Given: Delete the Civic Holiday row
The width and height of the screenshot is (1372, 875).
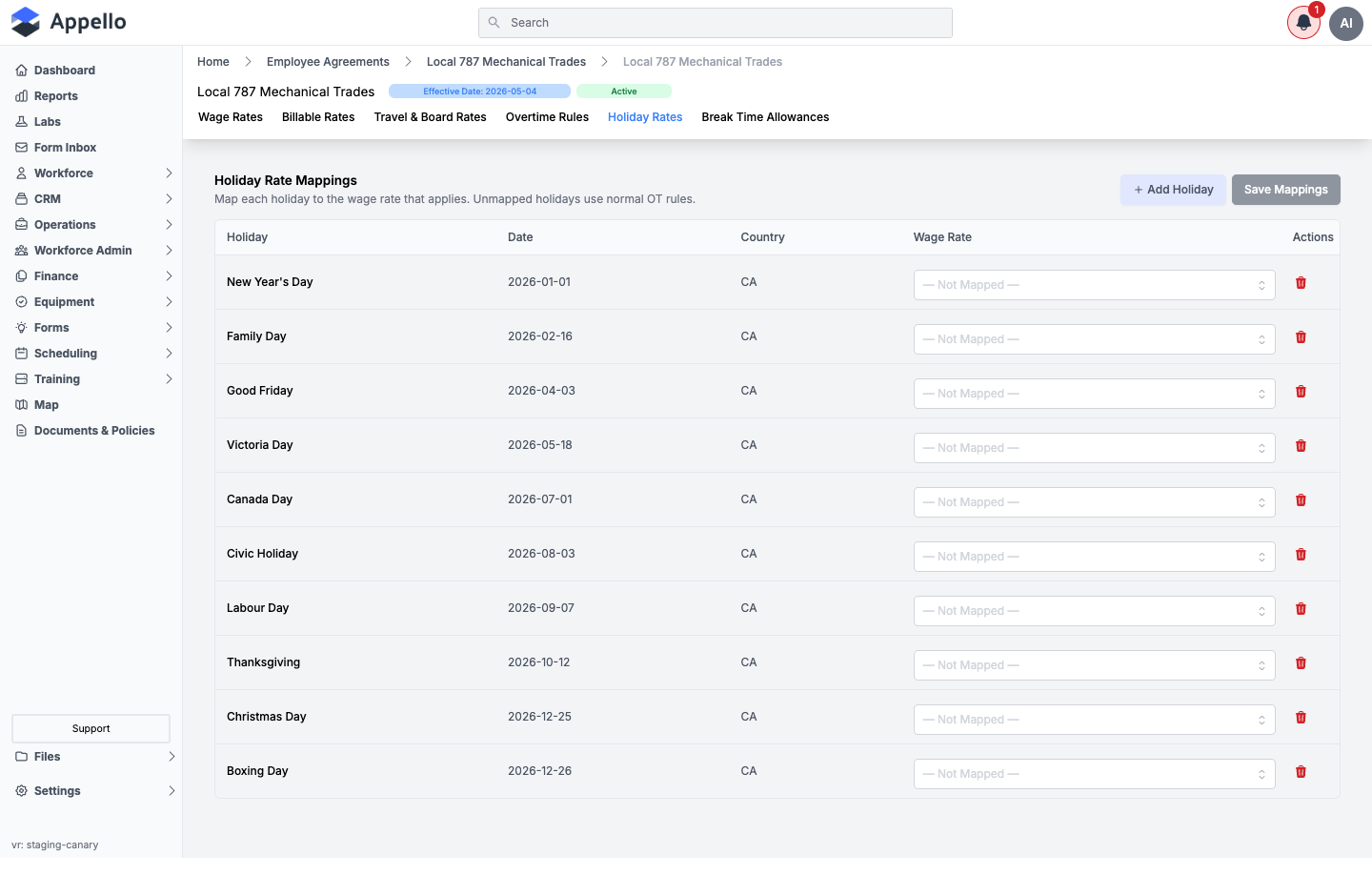Looking at the screenshot, I should 1301,555.
